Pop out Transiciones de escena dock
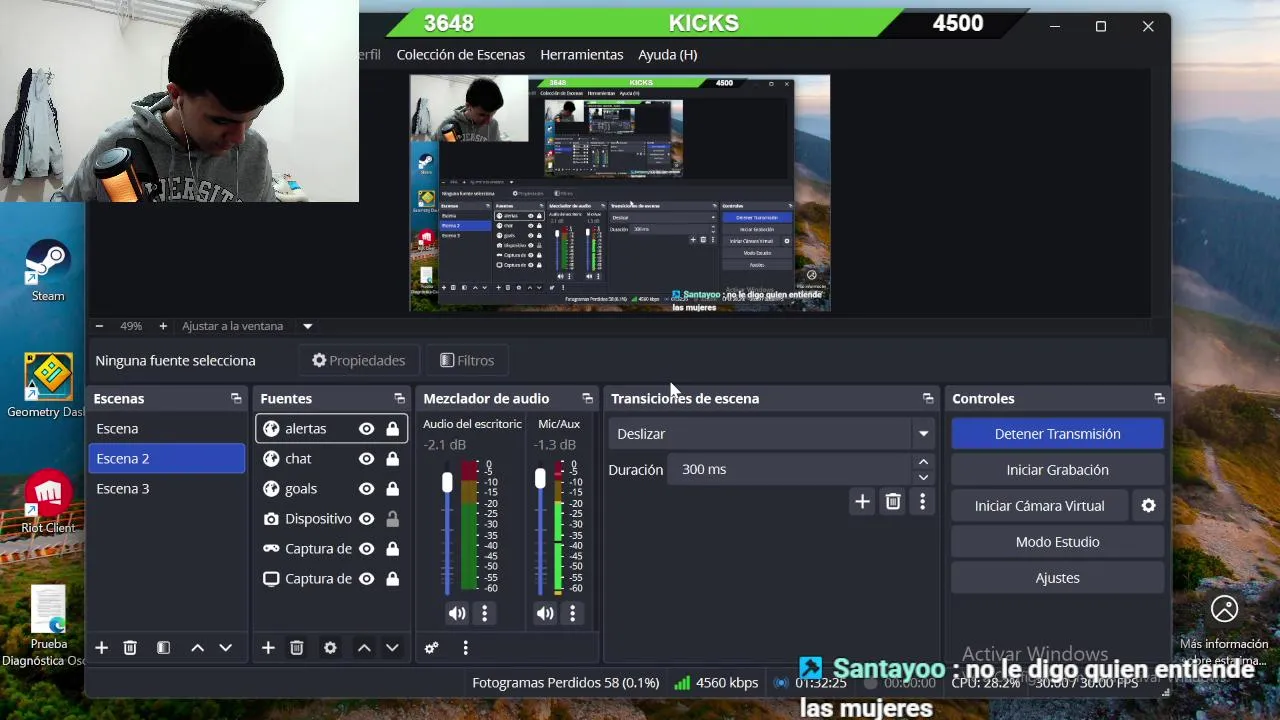Image resolution: width=1280 pixels, height=720 pixels. (x=928, y=398)
